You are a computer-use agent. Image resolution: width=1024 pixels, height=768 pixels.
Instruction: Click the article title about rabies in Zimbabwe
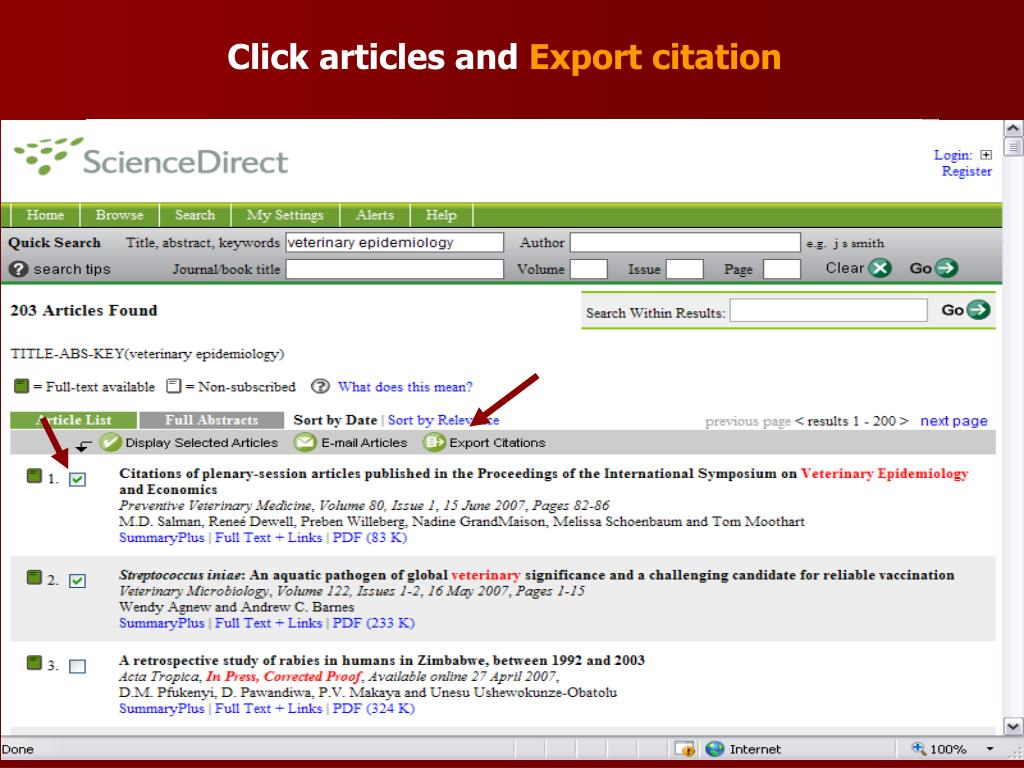pyautogui.click(x=381, y=660)
